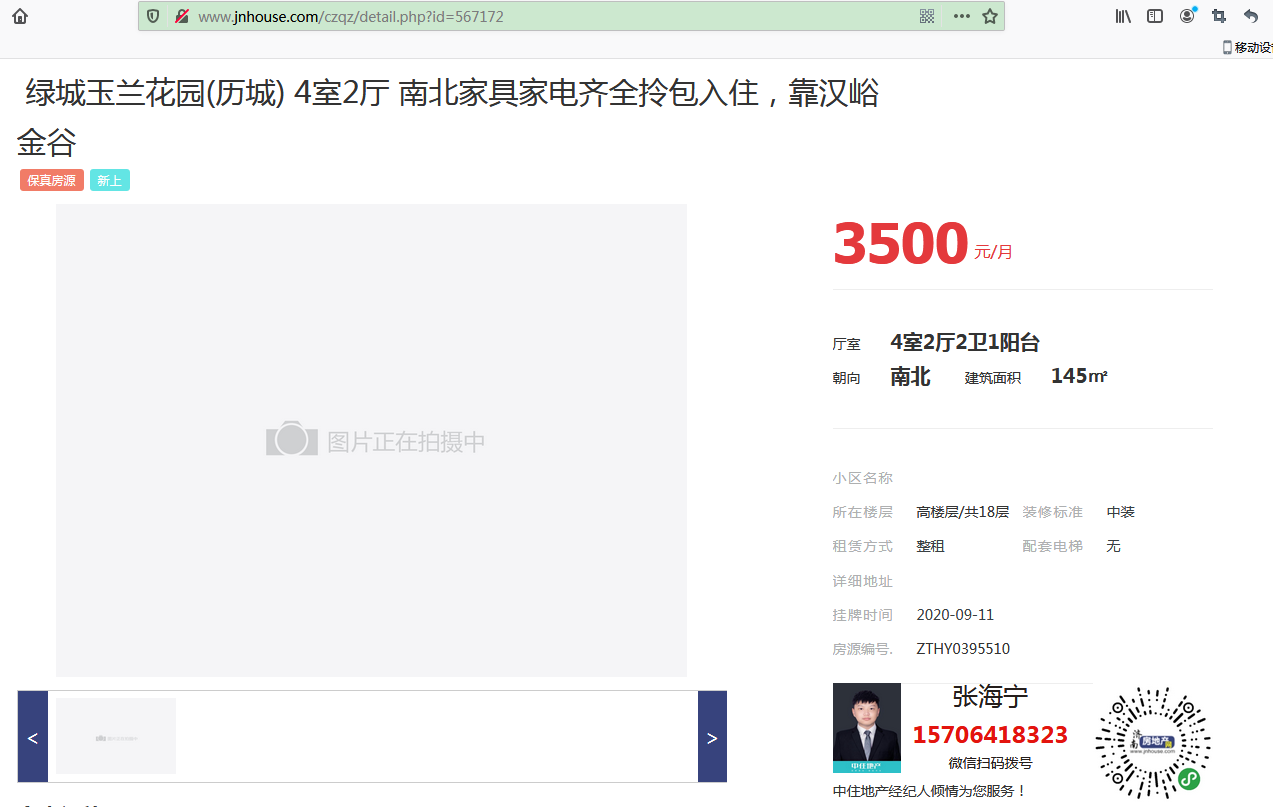The width and height of the screenshot is (1273, 807).
Task: Show next photo with right arrow
Action: point(712,737)
